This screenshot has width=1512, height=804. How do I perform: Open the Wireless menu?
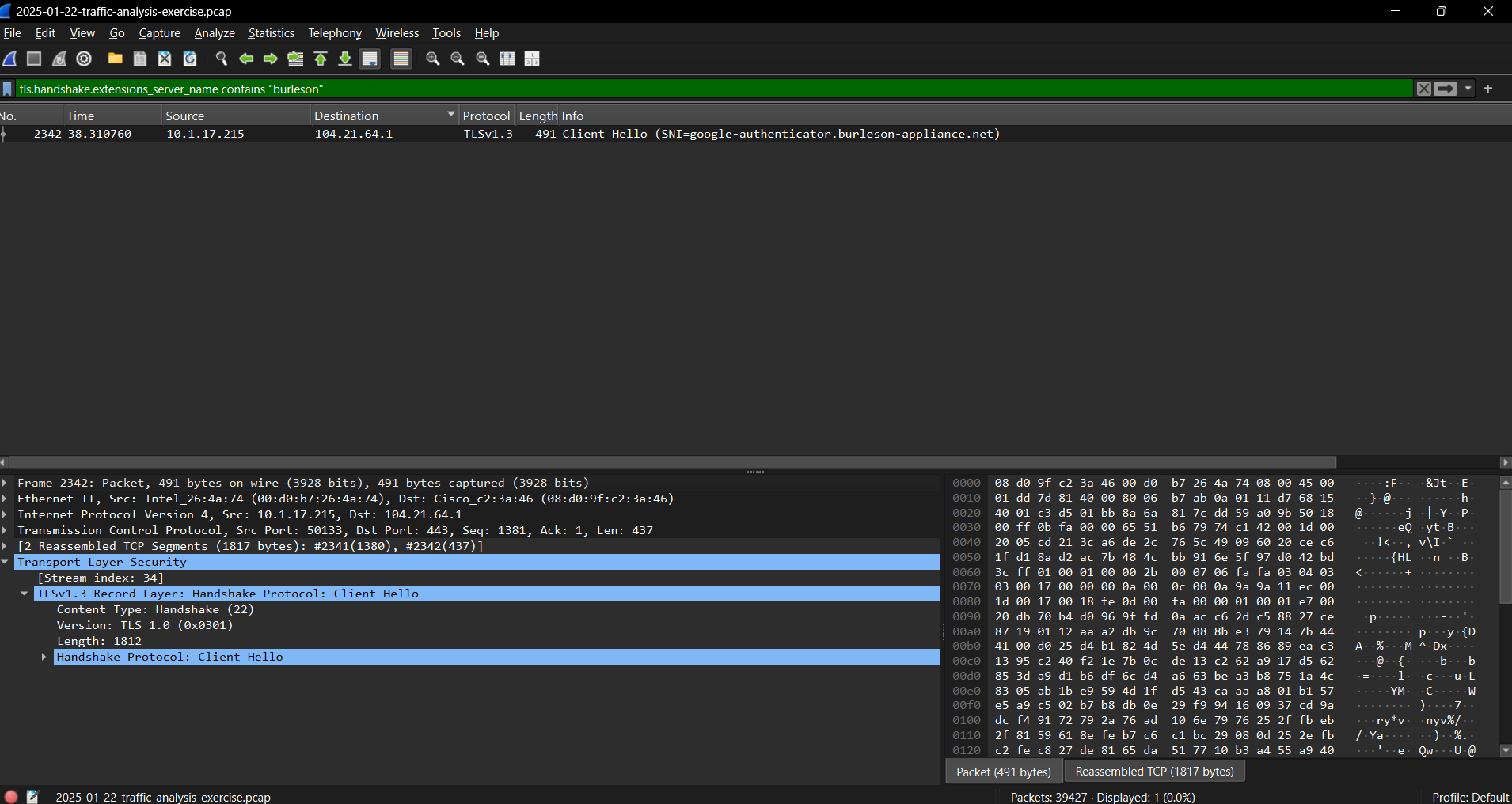397,33
